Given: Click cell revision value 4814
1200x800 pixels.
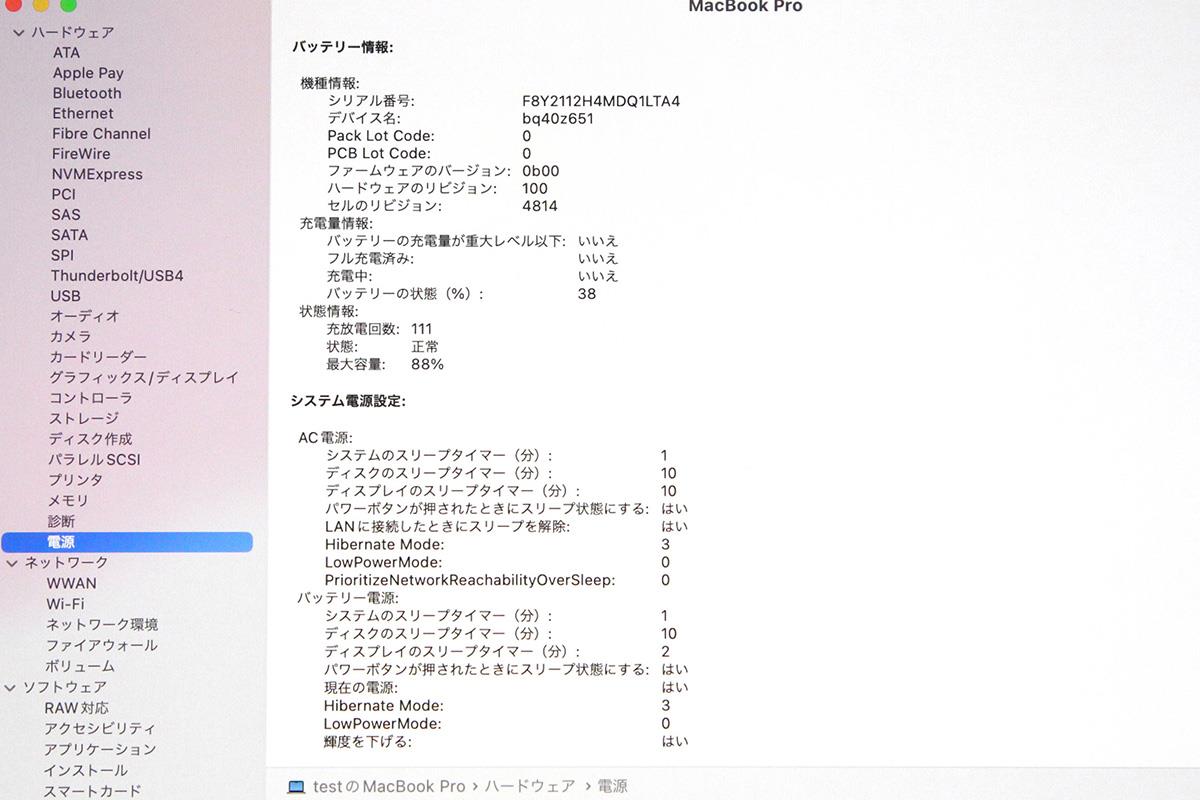Looking at the screenshot, I should coord(540,205).
